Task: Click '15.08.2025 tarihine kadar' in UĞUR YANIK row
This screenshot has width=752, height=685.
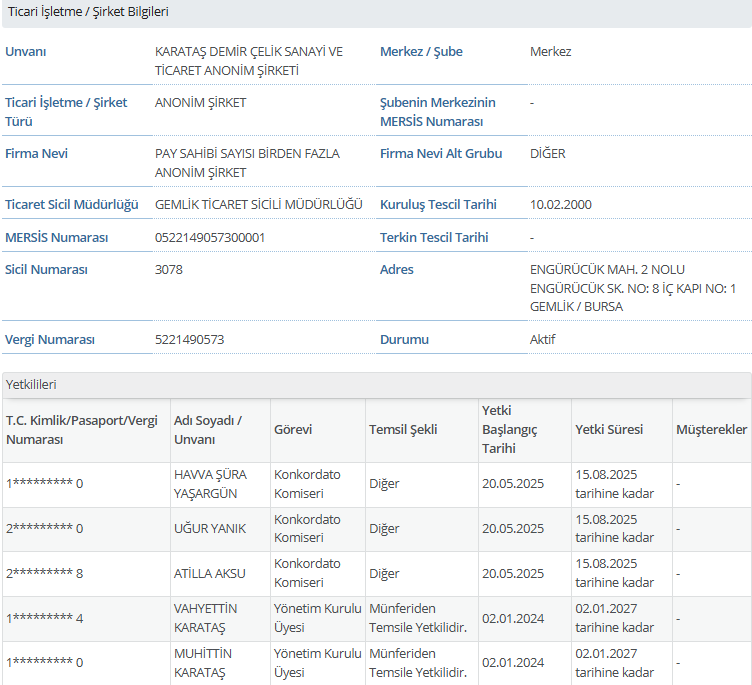Action: click(614, 529)
